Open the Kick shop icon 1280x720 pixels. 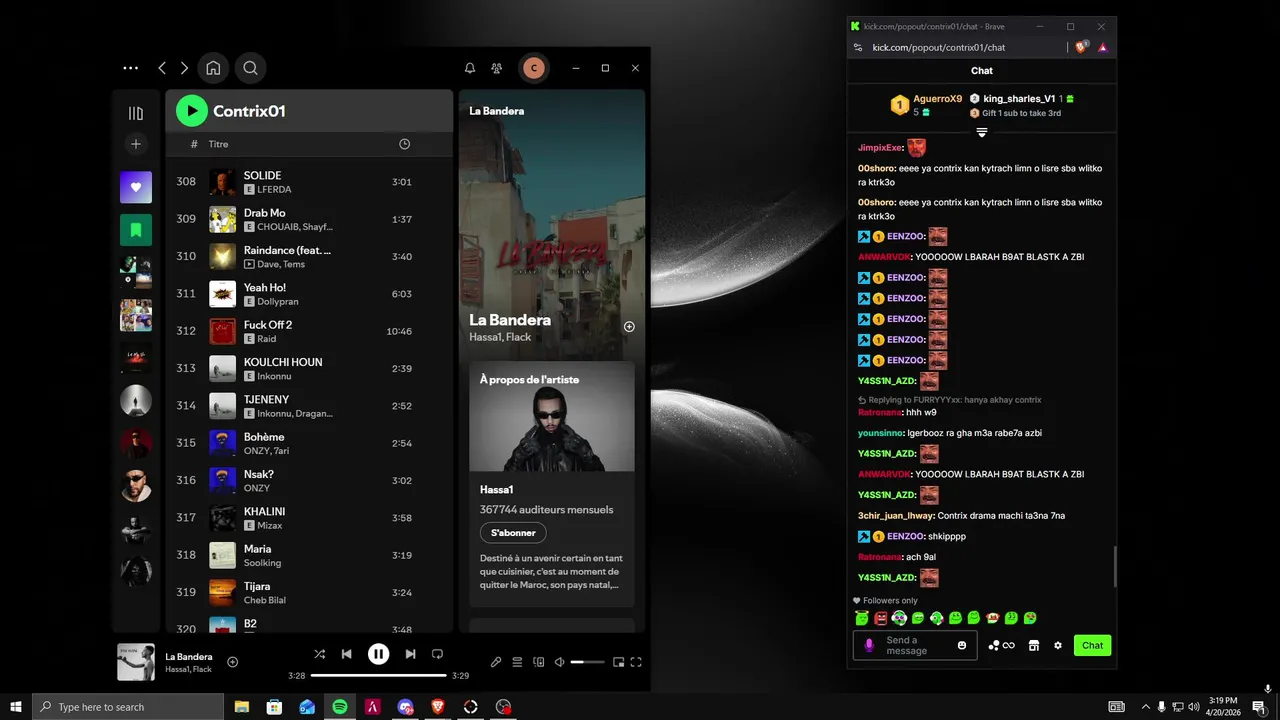point(1034,645)
